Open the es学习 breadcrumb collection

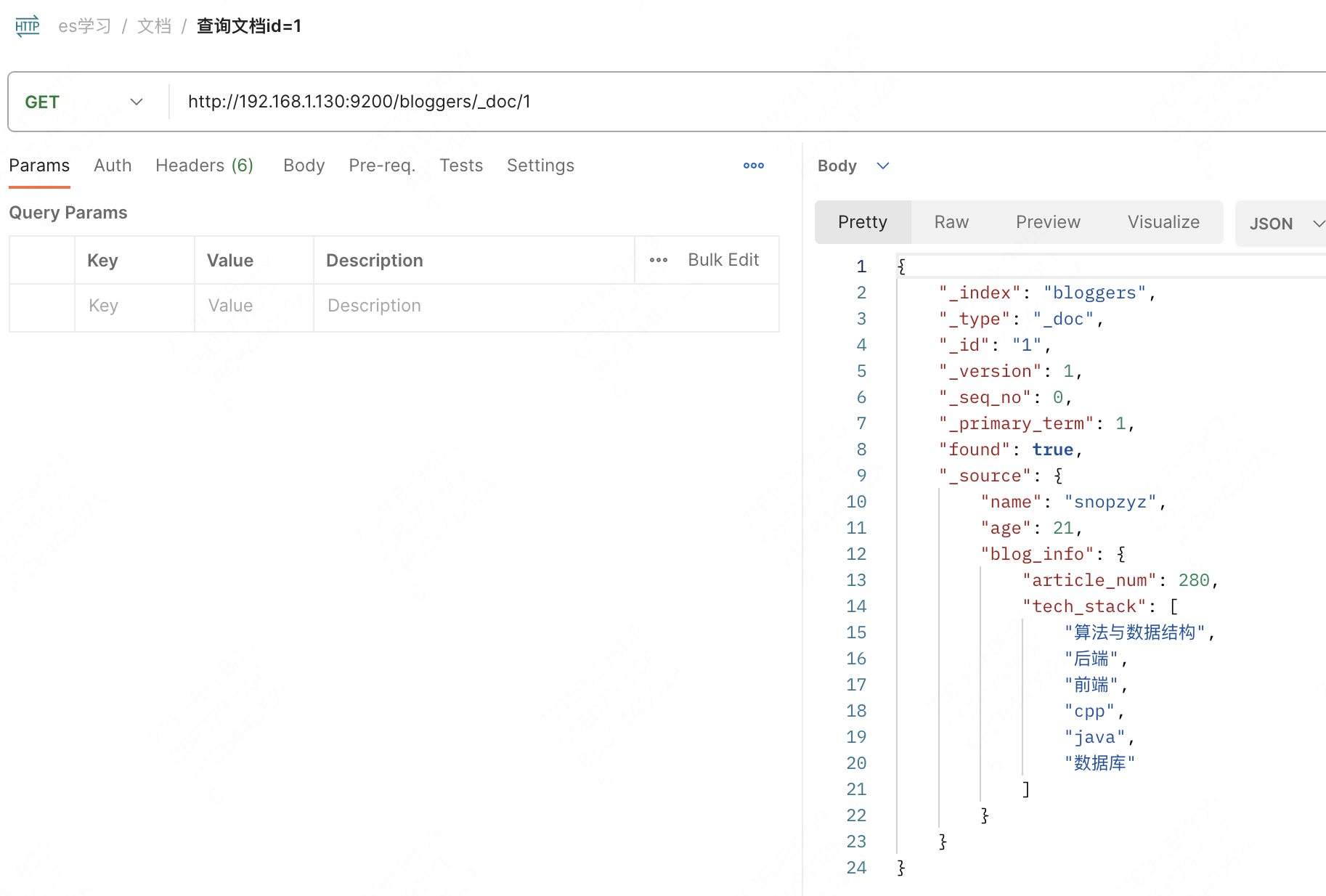[84, 26]
